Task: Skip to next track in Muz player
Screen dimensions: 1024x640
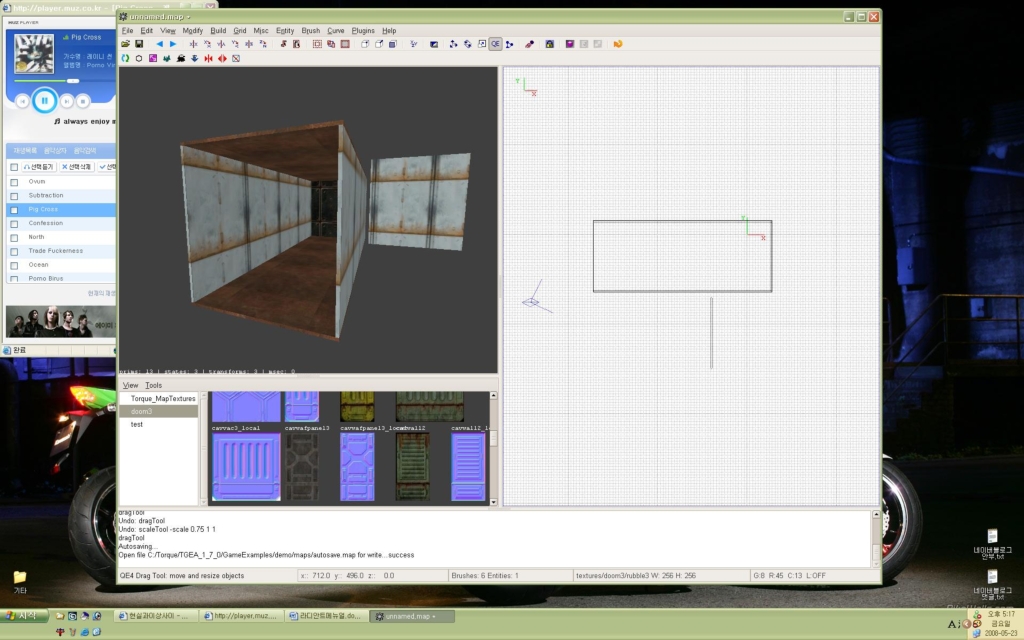Action: tap(67, 101)
